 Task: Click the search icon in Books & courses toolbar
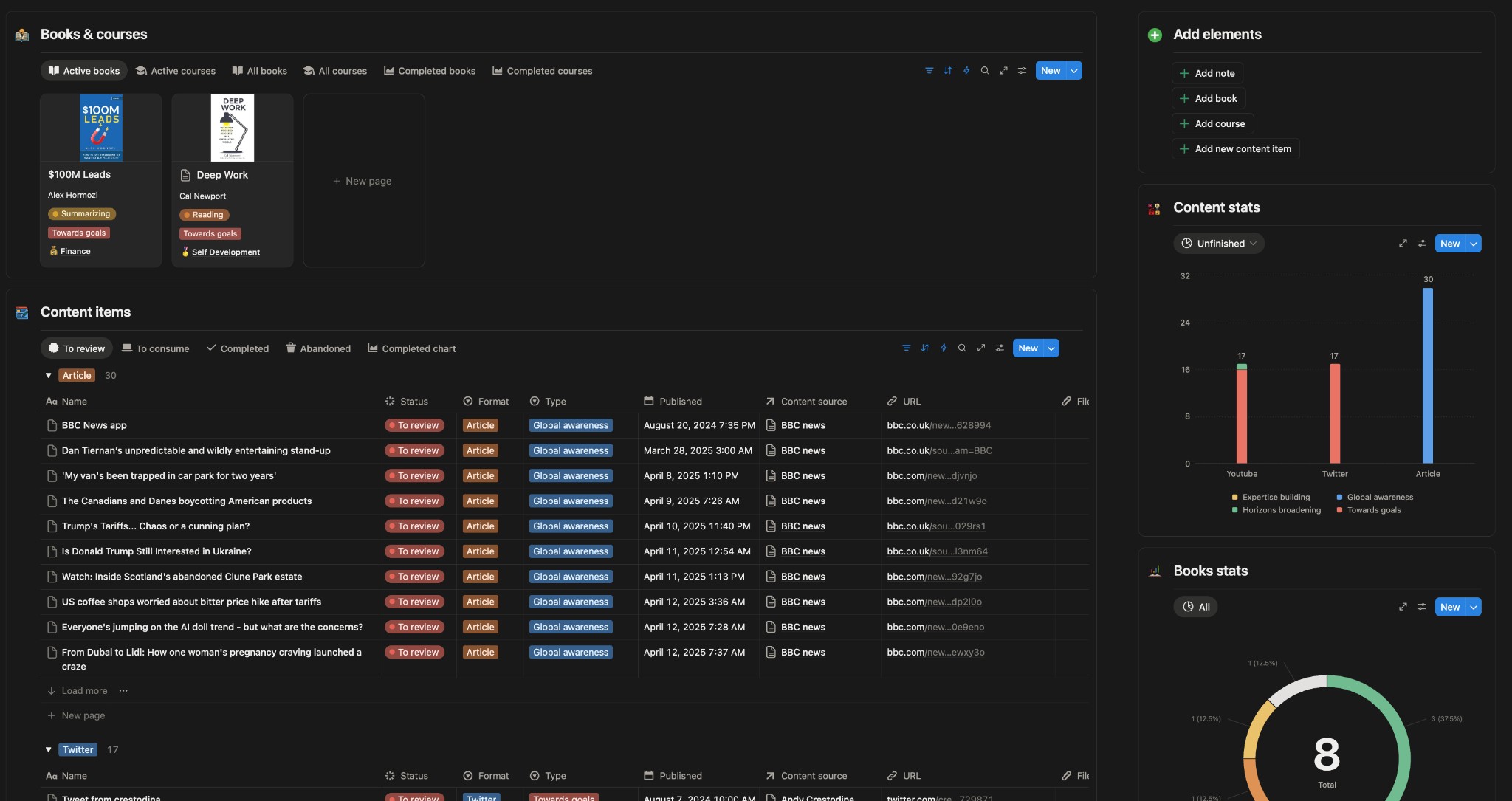point(985,70)
